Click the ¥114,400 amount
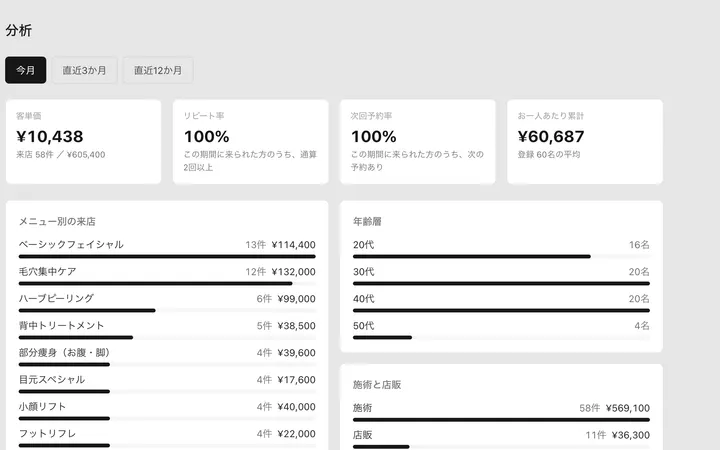Image resolution: width=720 pixels, height=450 pixels. point(293,245)
